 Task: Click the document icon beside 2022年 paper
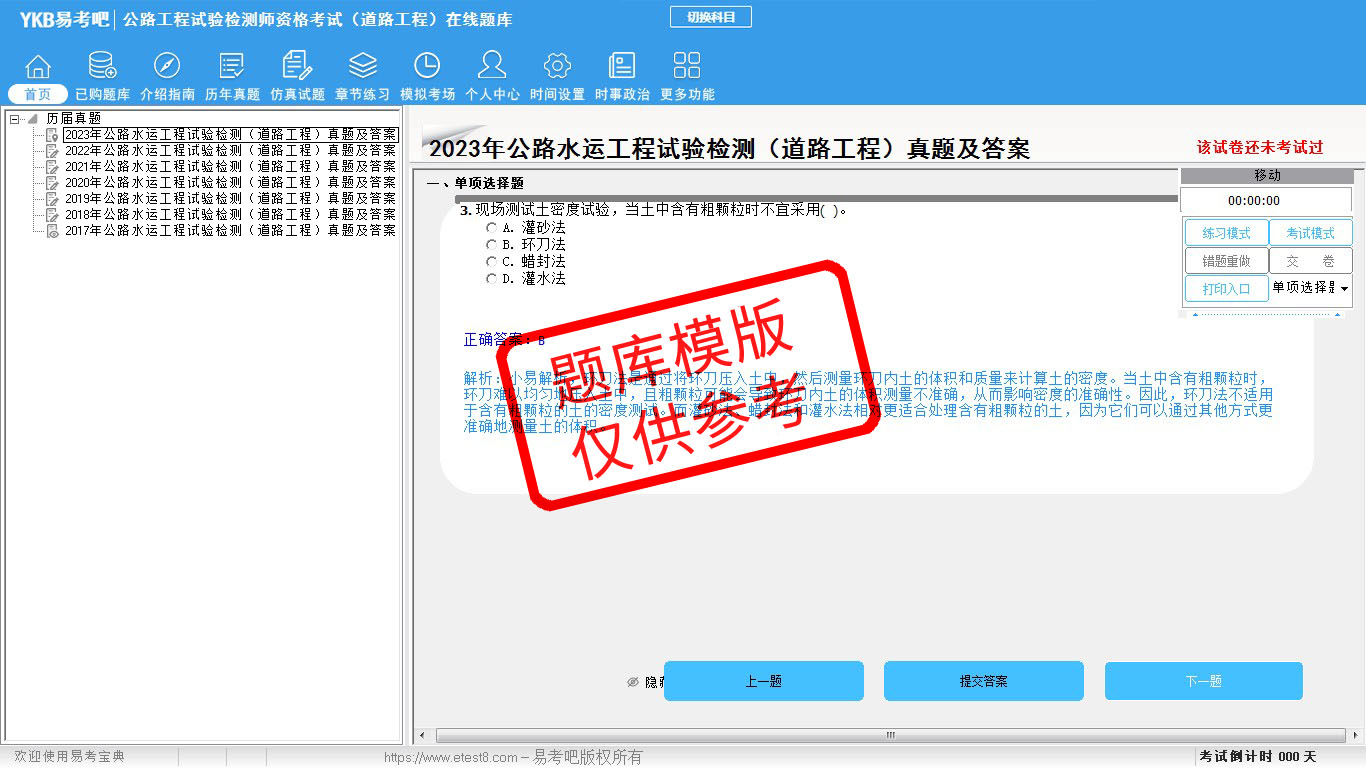[52, 151]
